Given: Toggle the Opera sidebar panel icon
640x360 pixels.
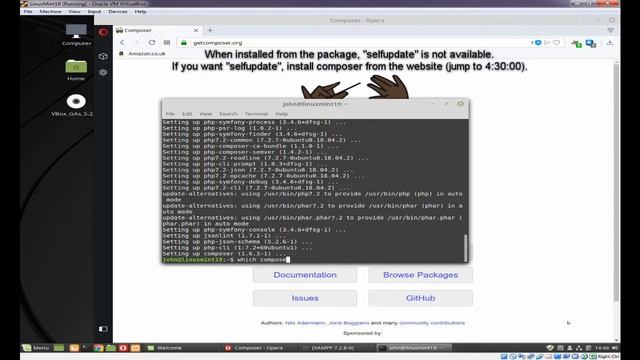Looking at the screenshot, I should (x=103, y=329).
